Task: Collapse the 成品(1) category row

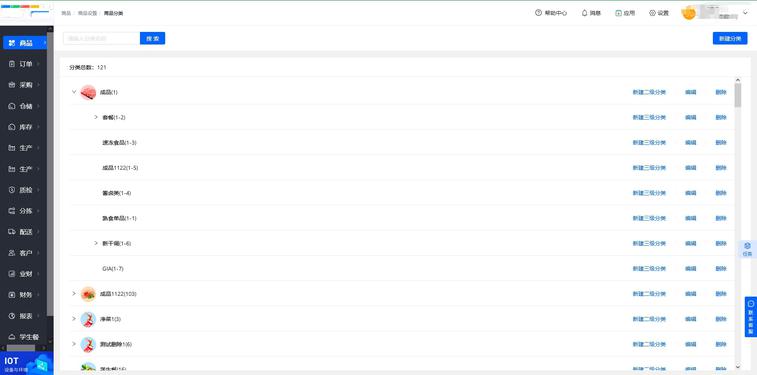Action: tap(74, 92)
